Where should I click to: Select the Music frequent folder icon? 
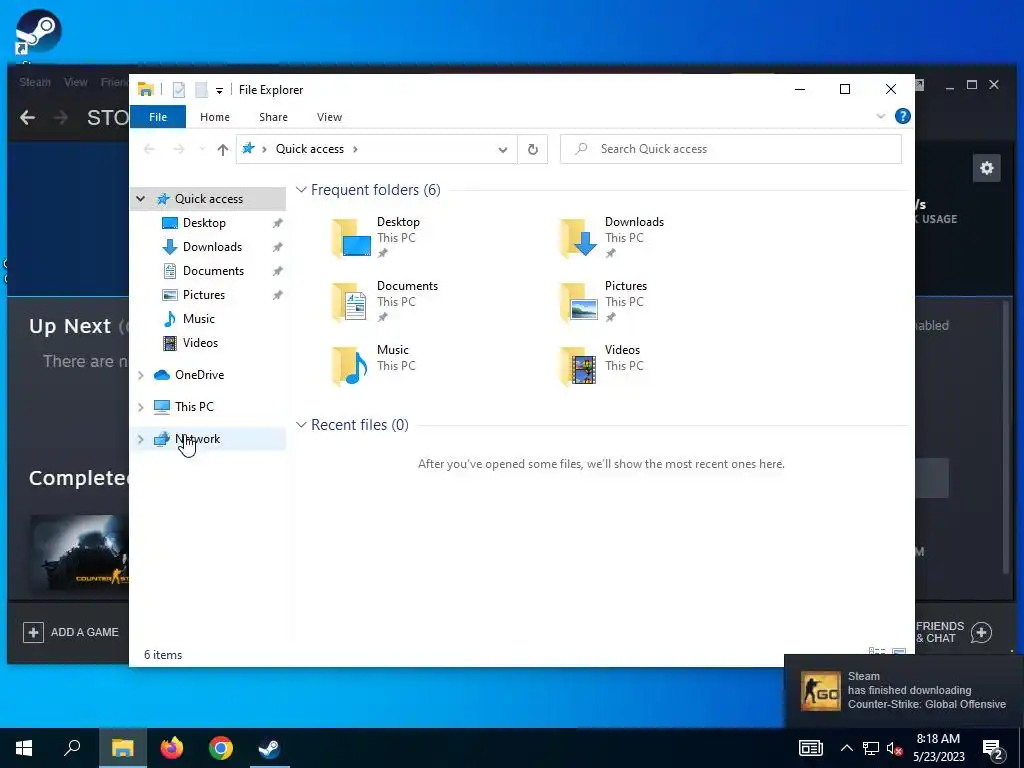click(350, 366)
